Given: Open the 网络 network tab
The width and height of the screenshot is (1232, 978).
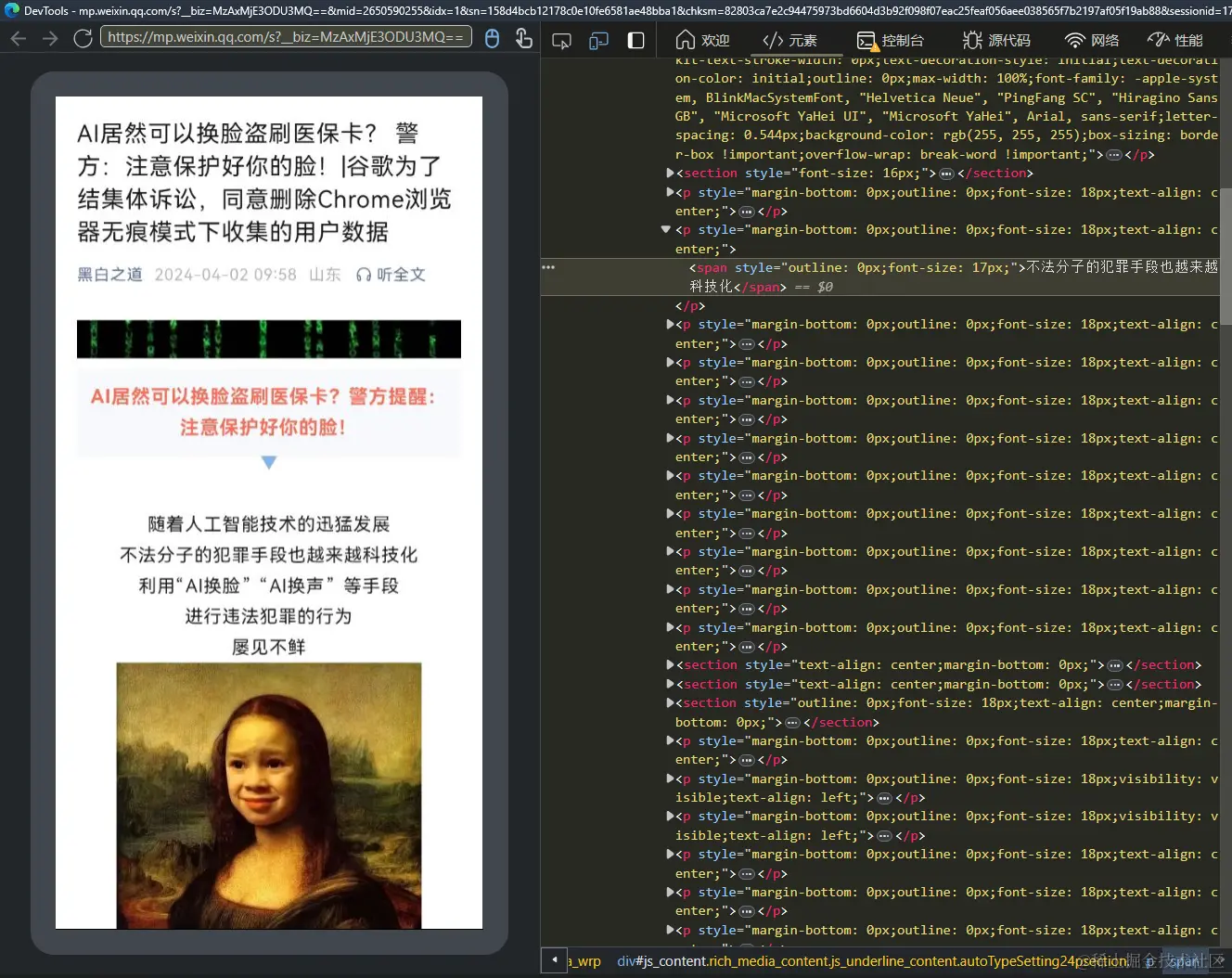Looking at the screenshot, I should (x=1092, y=41).
